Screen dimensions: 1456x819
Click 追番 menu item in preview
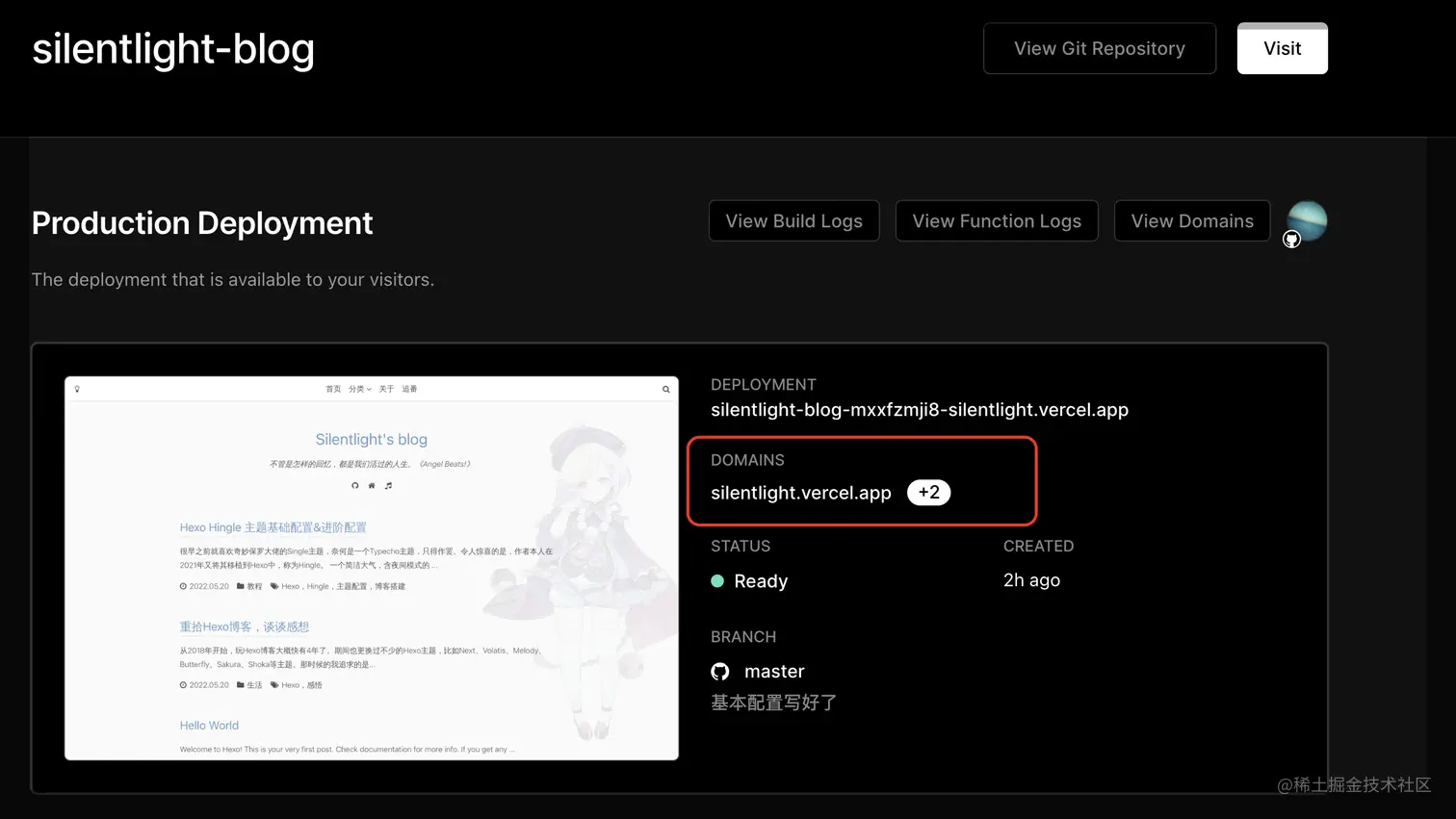(x=409, y=389)
